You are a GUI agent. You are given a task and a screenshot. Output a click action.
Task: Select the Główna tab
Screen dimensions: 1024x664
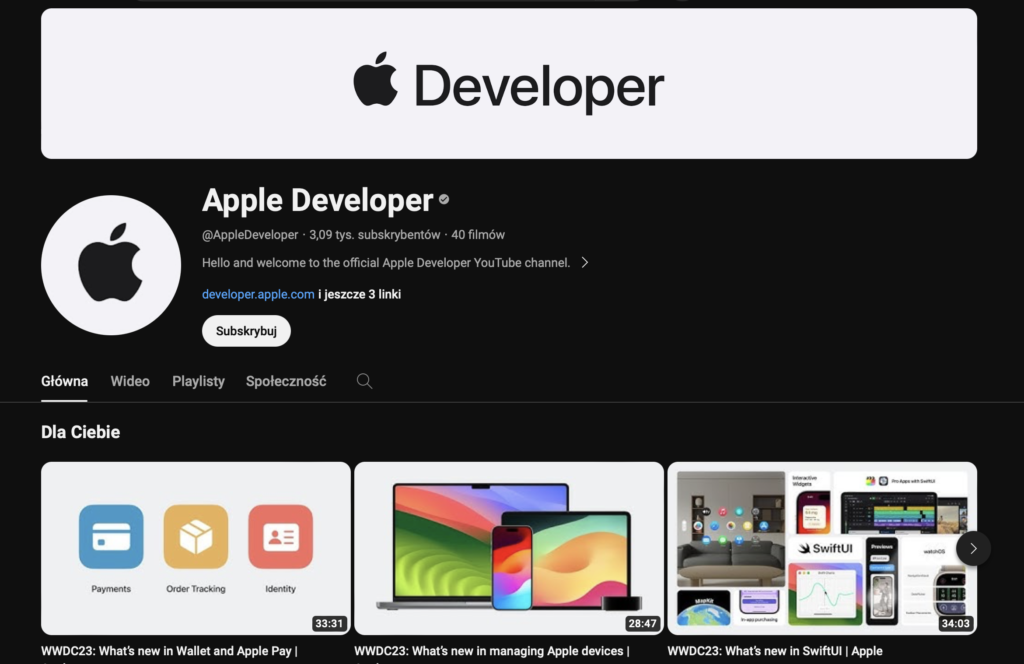pos(64,381)
